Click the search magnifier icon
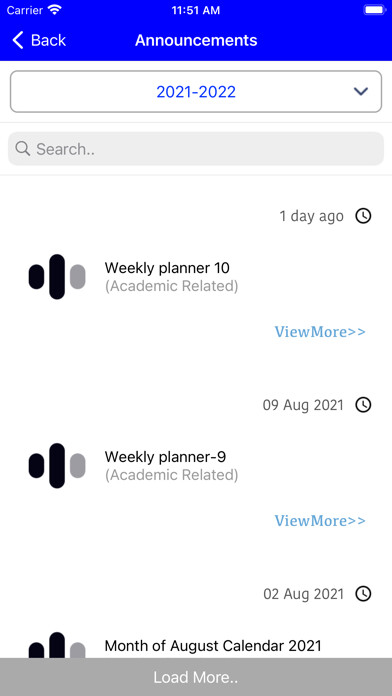The width and height of the screenshot is (392, 696). point(22,149)
